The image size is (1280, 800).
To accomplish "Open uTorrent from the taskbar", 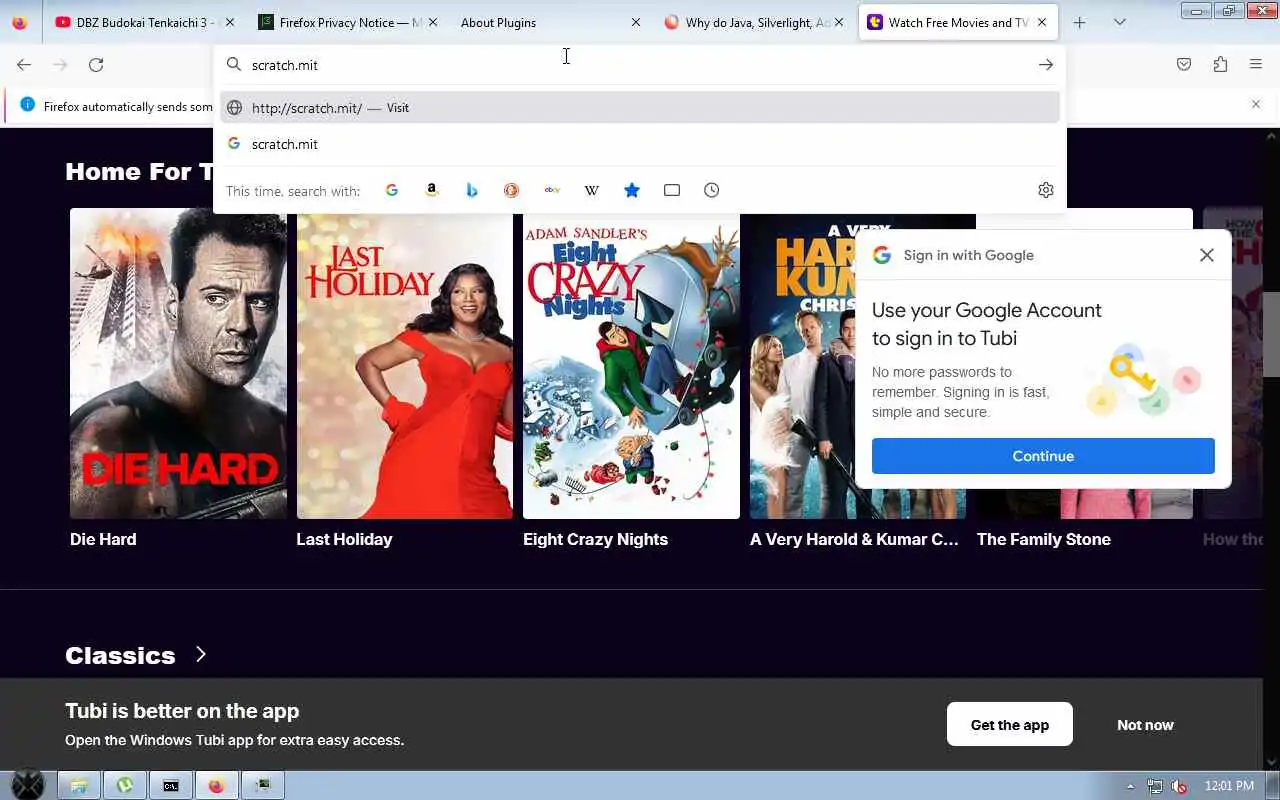I will [x=124, y=785].
